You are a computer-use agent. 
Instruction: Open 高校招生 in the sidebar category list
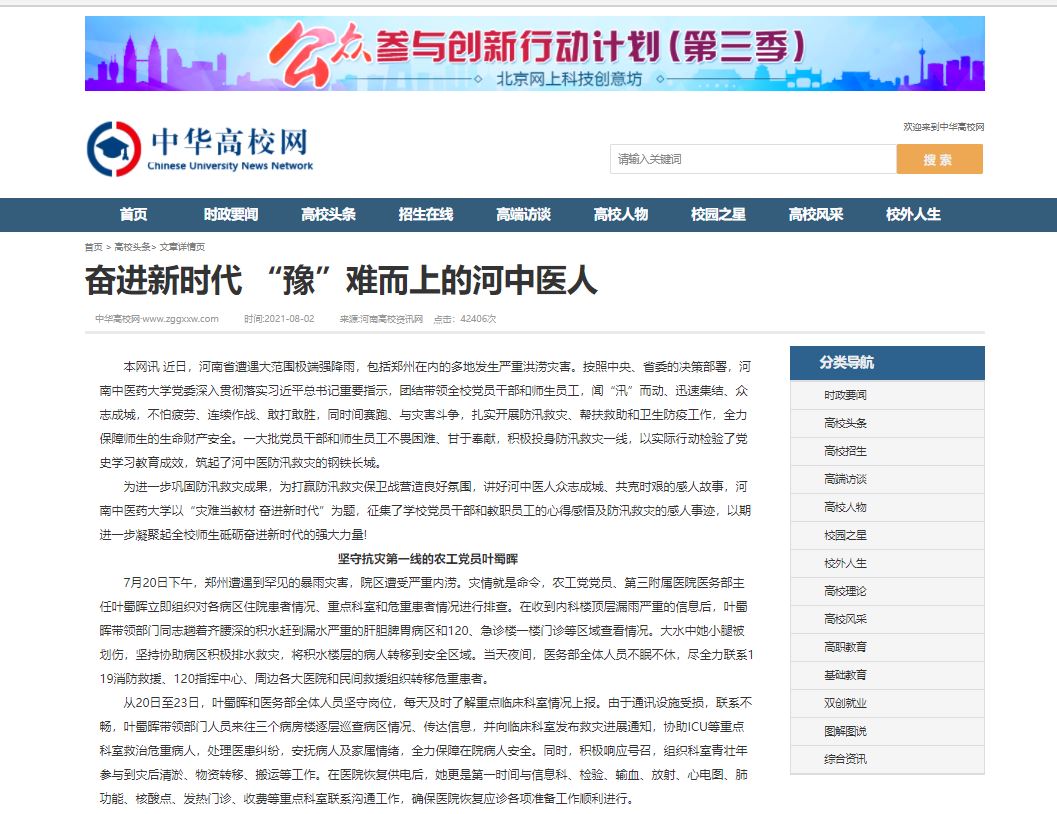(845, 451)
